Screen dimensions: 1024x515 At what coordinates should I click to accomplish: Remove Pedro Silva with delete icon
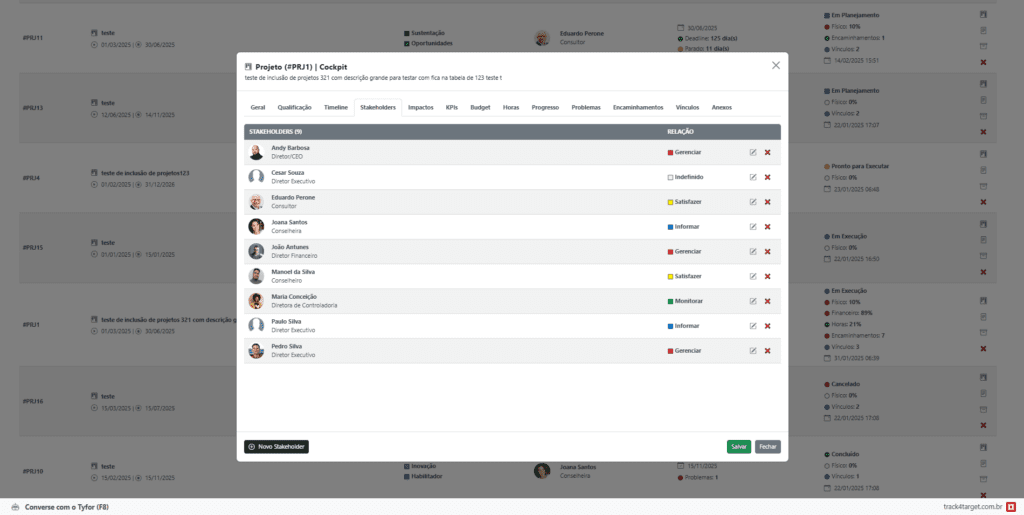pos(767,351)
